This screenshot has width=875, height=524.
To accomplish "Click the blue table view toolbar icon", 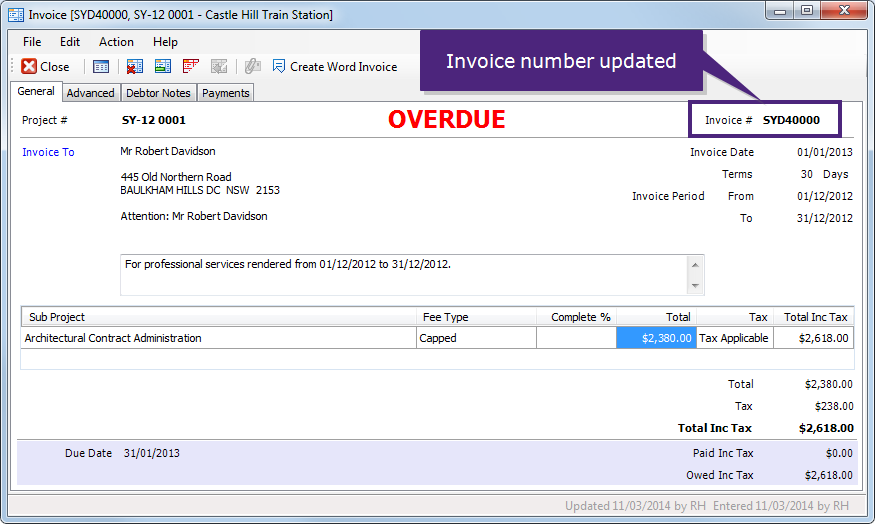I will [101, 67].
